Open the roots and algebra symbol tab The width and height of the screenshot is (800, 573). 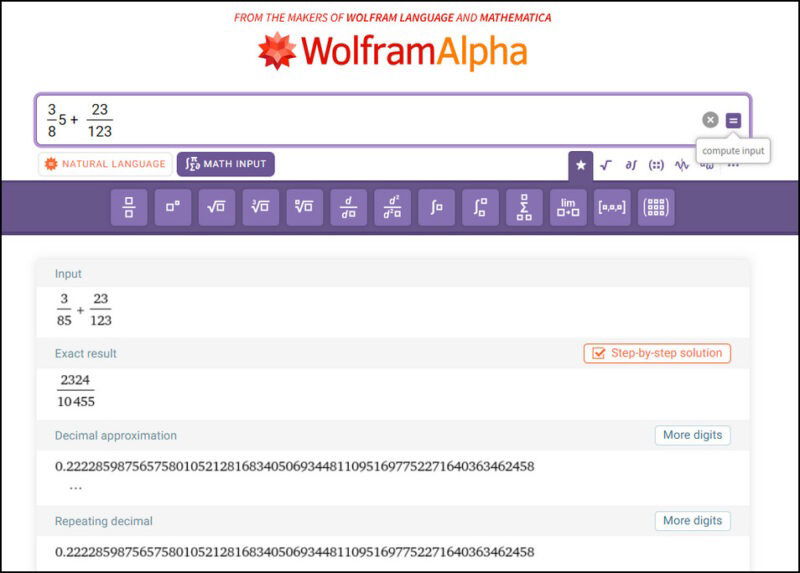pyautogui.click(x=606, y=165)
